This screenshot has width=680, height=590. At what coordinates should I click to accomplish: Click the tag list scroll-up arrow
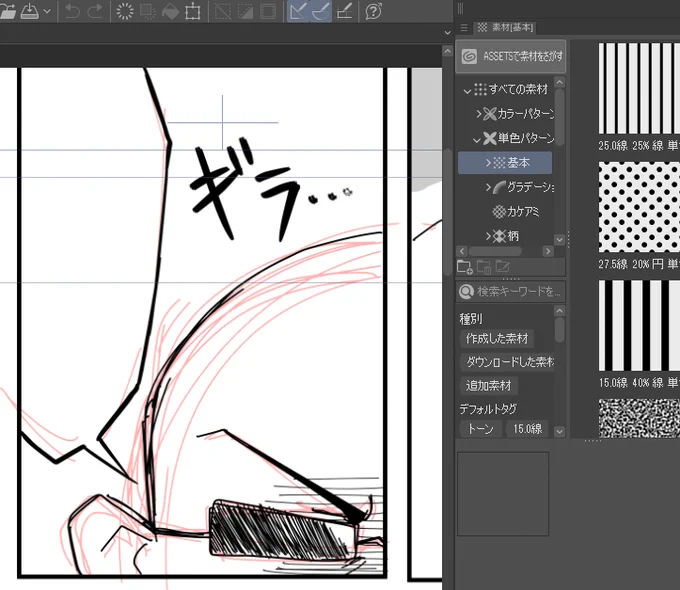point(559,311)
